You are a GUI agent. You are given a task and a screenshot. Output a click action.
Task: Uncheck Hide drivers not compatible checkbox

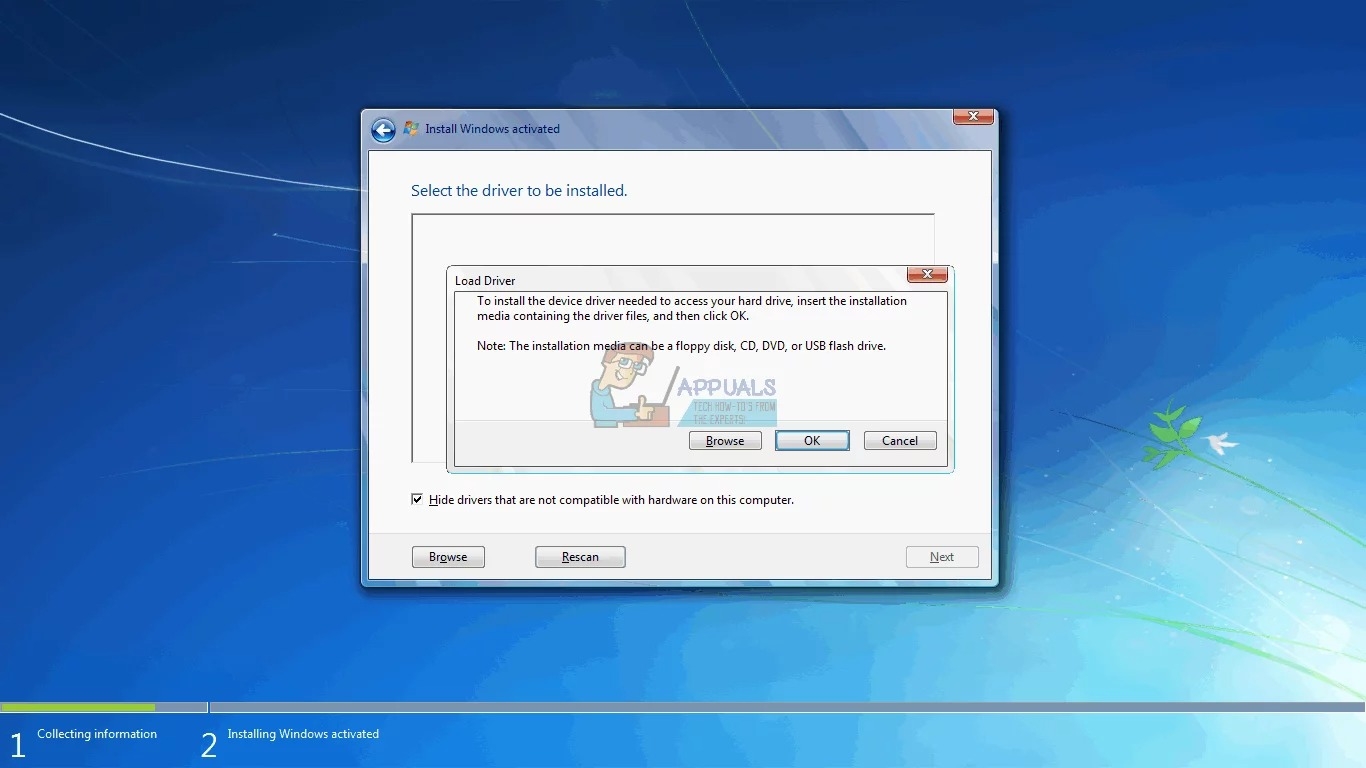click(417, 499)
